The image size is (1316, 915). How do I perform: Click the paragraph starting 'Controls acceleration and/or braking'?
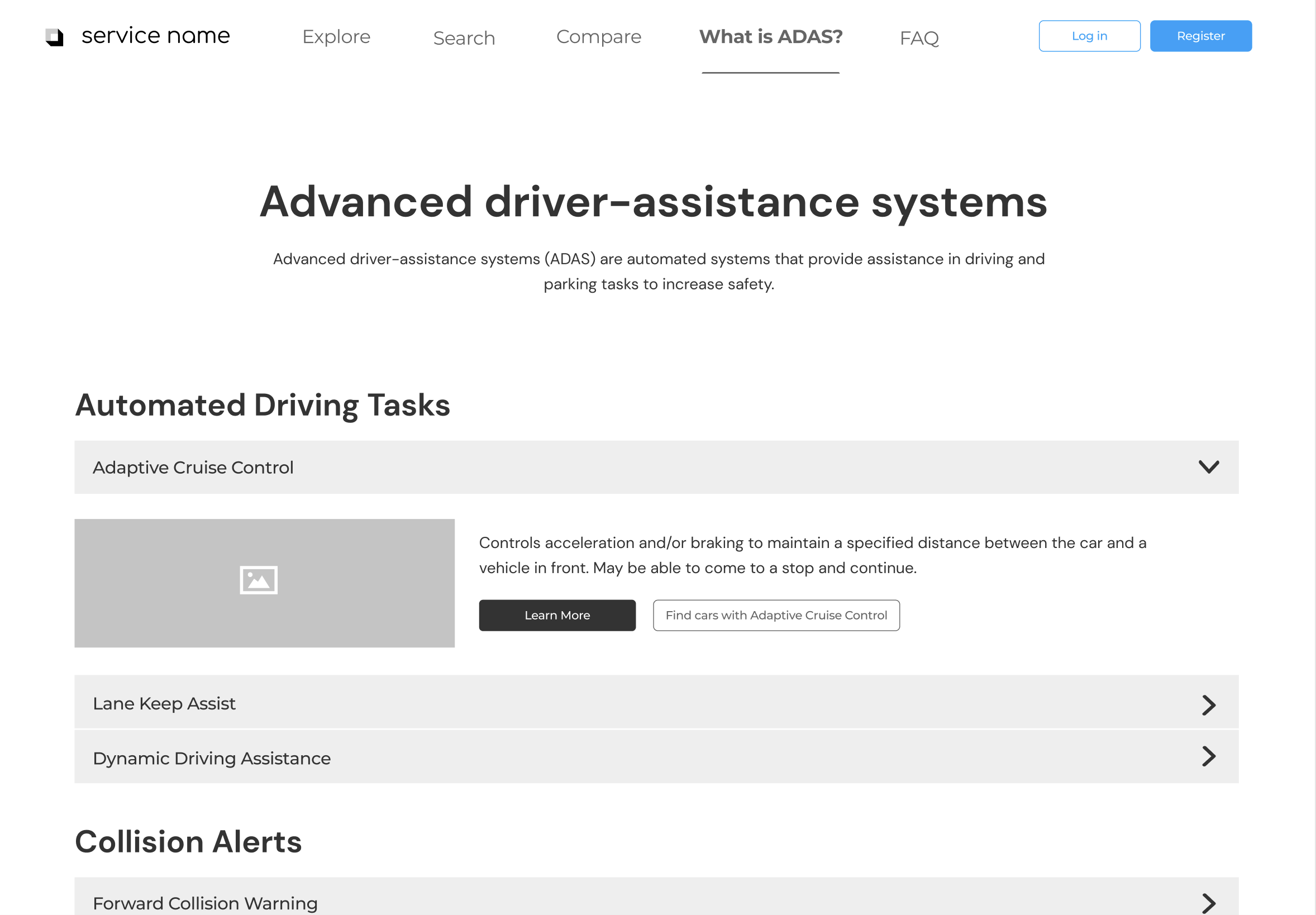[813, 555]
